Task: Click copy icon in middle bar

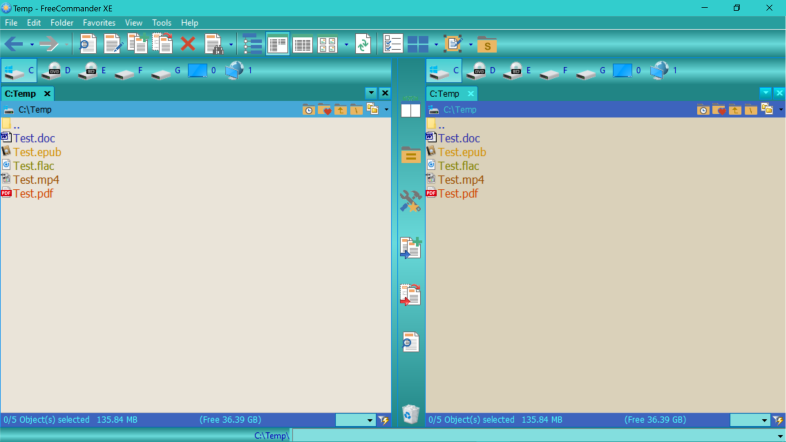Action: click(411, 248)
